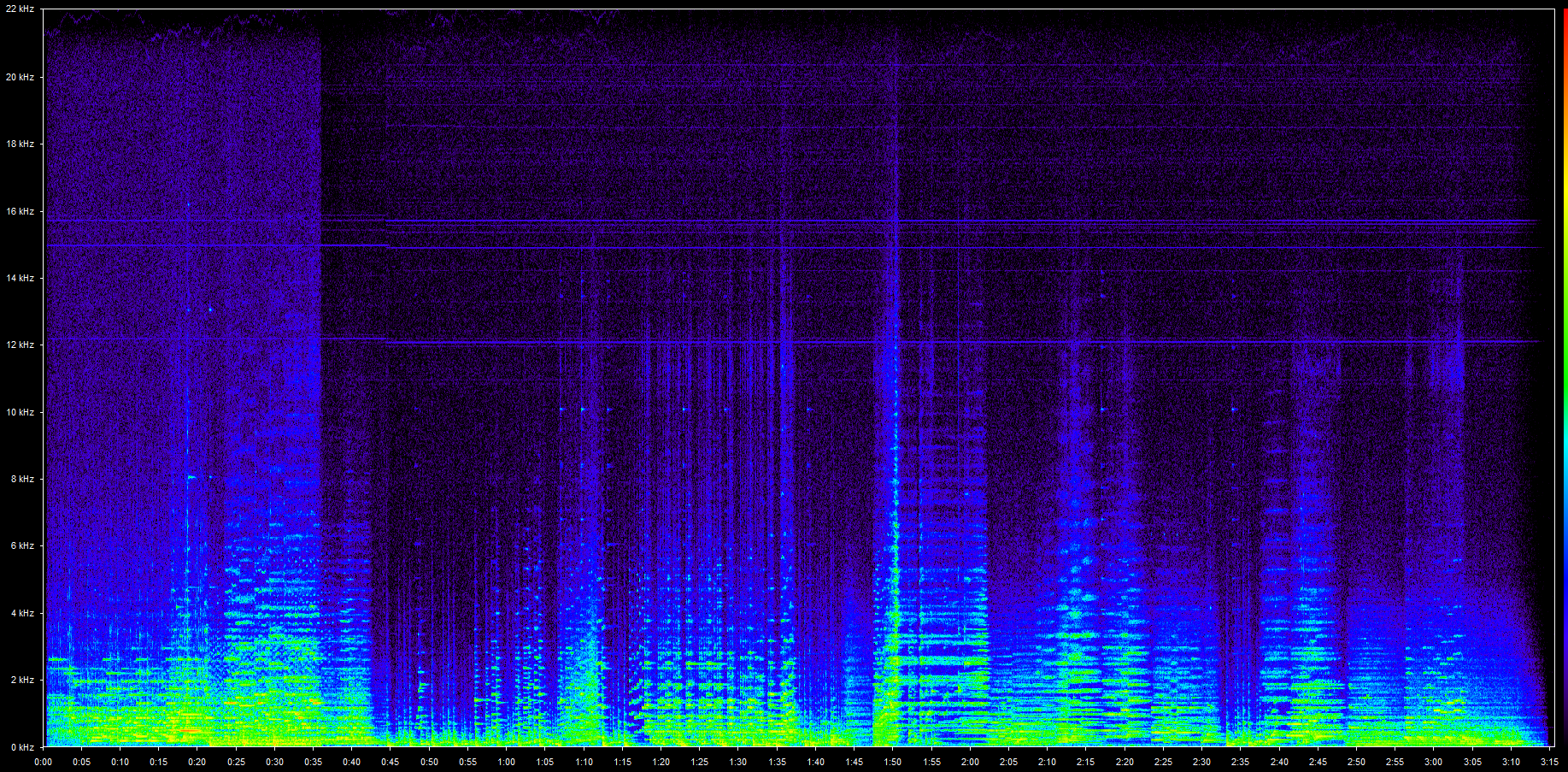Image resolution: width=1568 pixels, height=772 pixels.
Task: Click the 2 kHz frequency label
Action: click(22, 680)
